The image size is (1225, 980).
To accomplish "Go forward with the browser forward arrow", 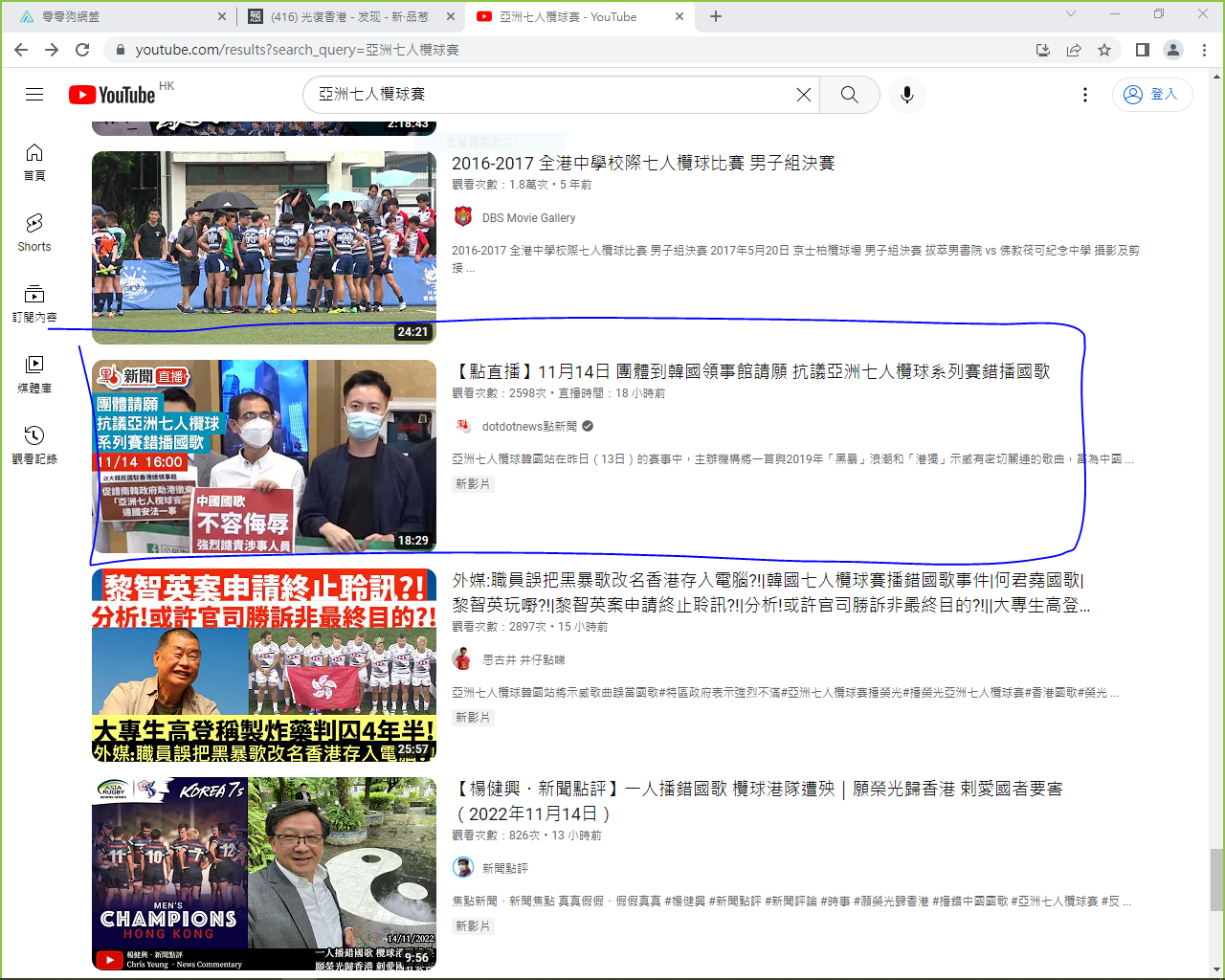I will (x=52, y=50).
